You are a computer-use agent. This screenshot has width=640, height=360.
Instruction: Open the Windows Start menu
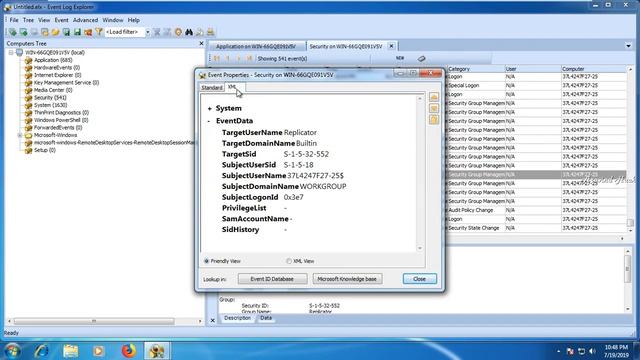(x=13, y=351)
